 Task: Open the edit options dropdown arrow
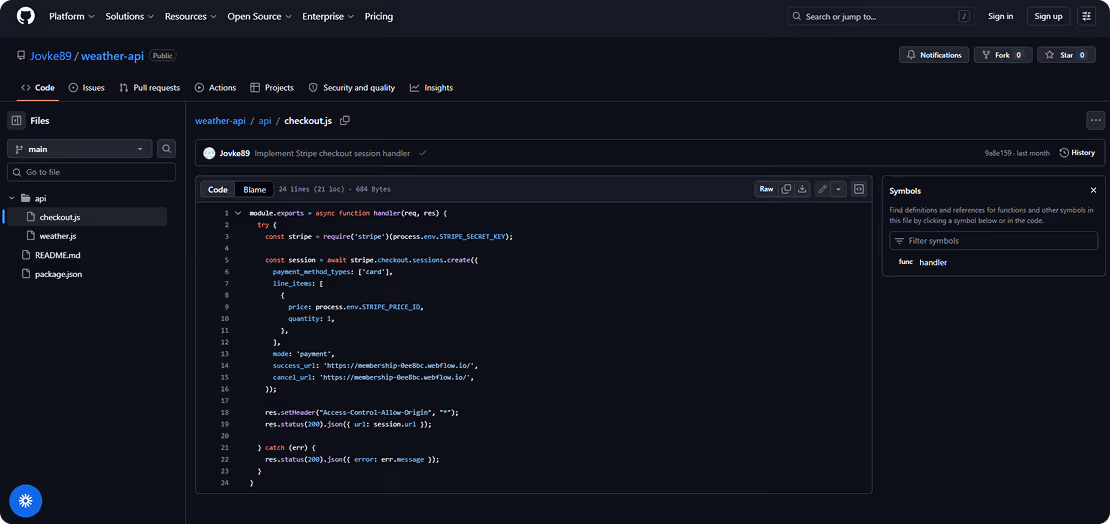(838, 189)
